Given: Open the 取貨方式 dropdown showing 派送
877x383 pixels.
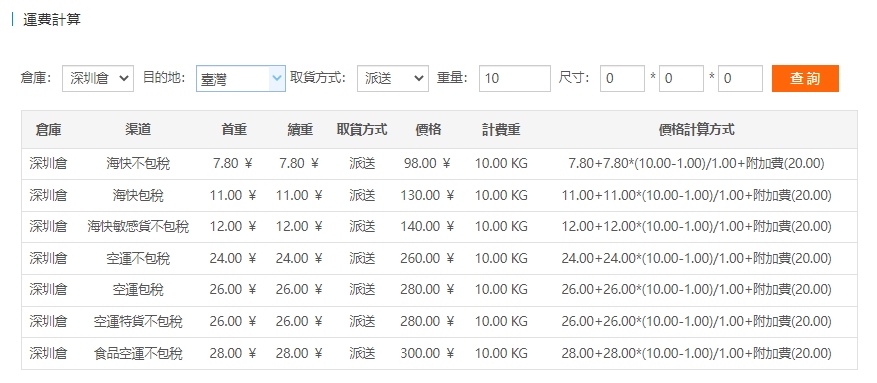Looking at the screenshot, I should click(x=393, y=78).
